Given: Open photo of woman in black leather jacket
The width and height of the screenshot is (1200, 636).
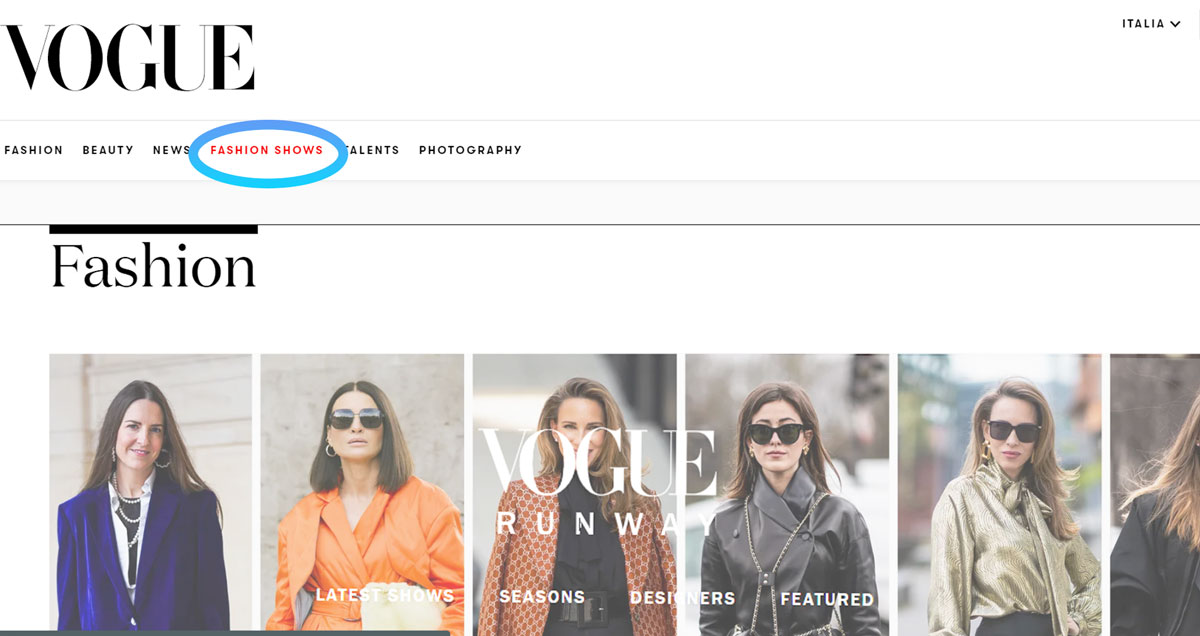Looking at the screenshot, I should pos(787,495).
